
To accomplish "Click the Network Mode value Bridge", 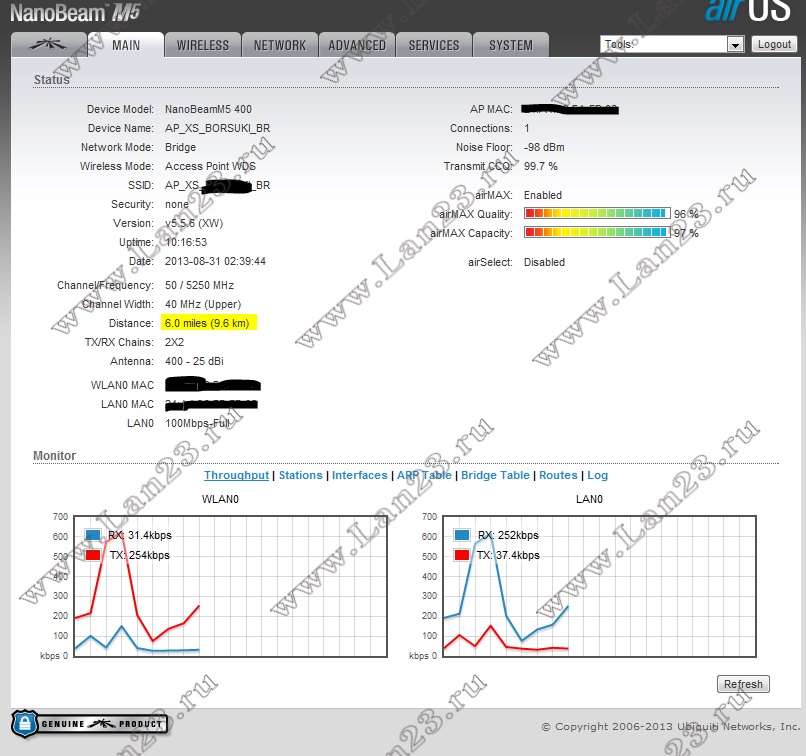I will tap(180, 147).
